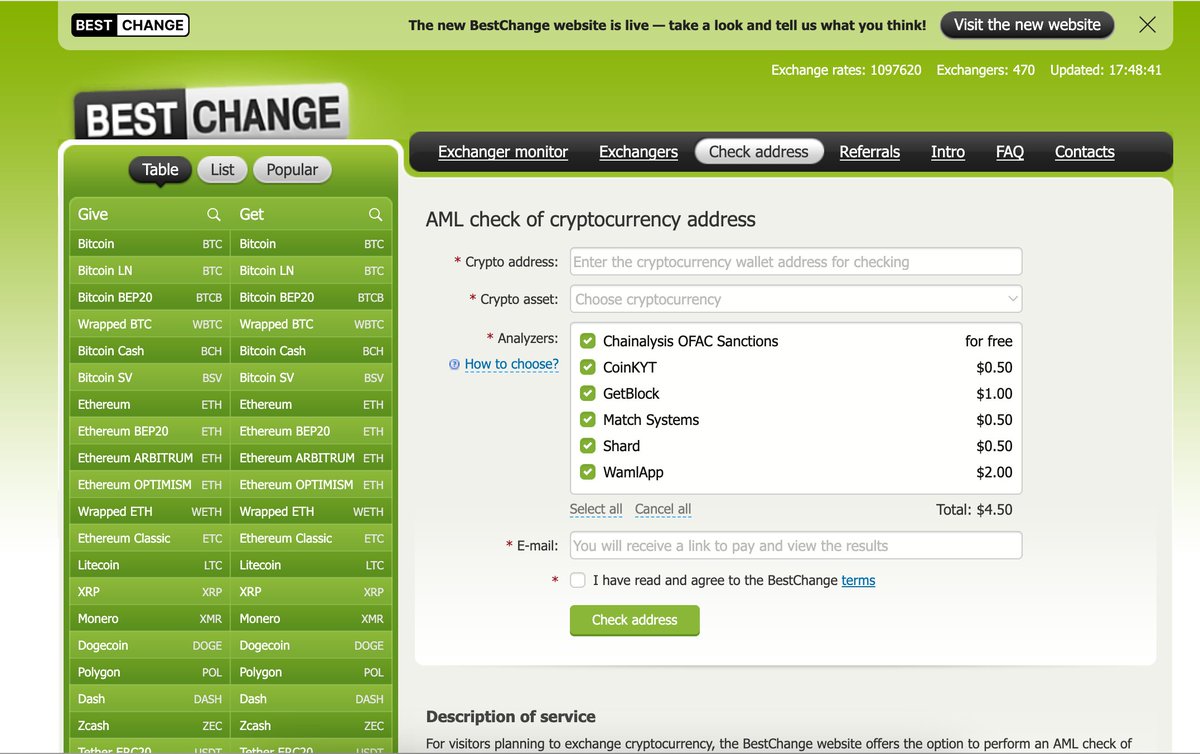Select Dash in the Get column
Viewport: 1200px width, 754px height.
click(x=311, y=699)
